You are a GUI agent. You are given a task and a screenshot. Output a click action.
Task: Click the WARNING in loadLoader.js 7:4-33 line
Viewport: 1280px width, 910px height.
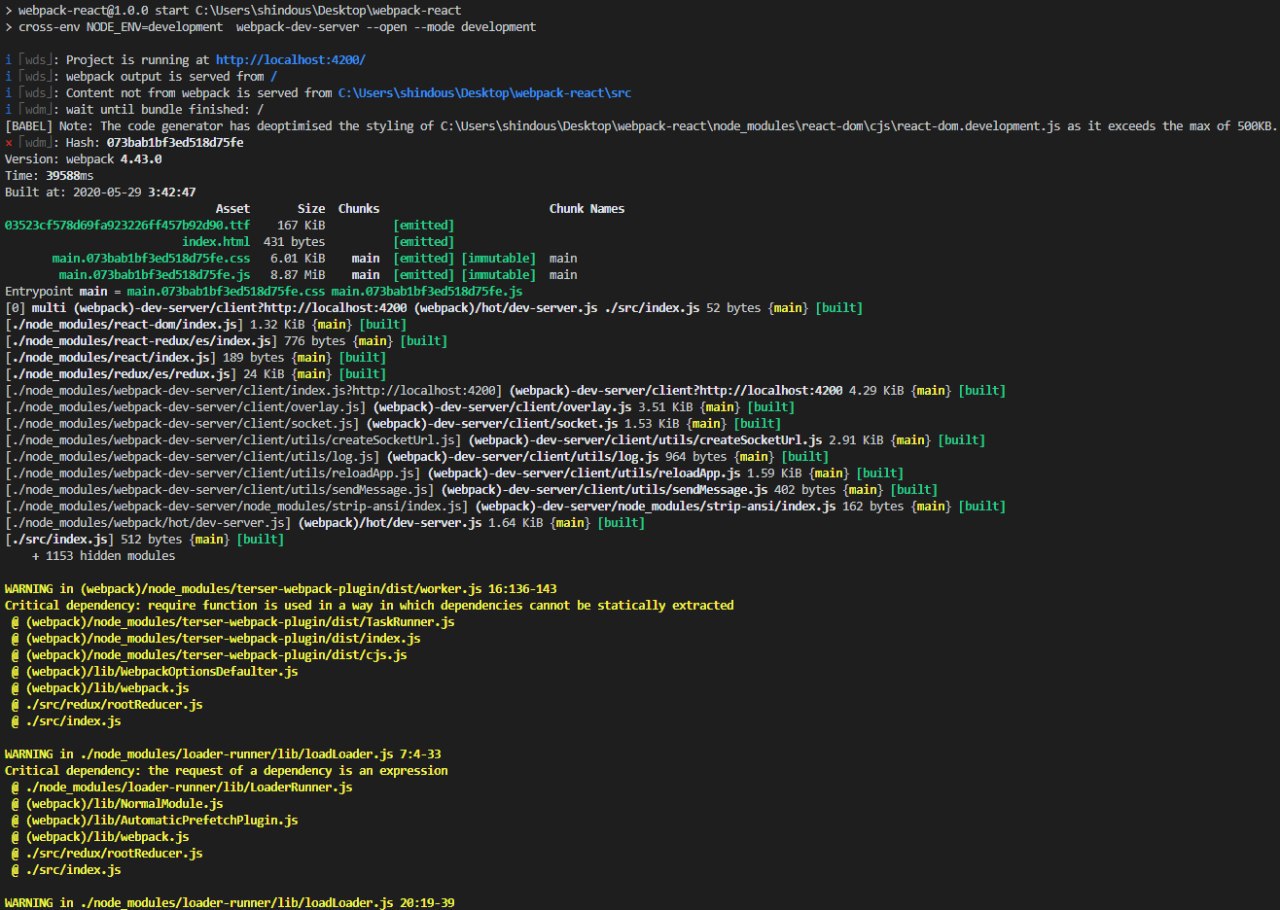tap(223, 755)
